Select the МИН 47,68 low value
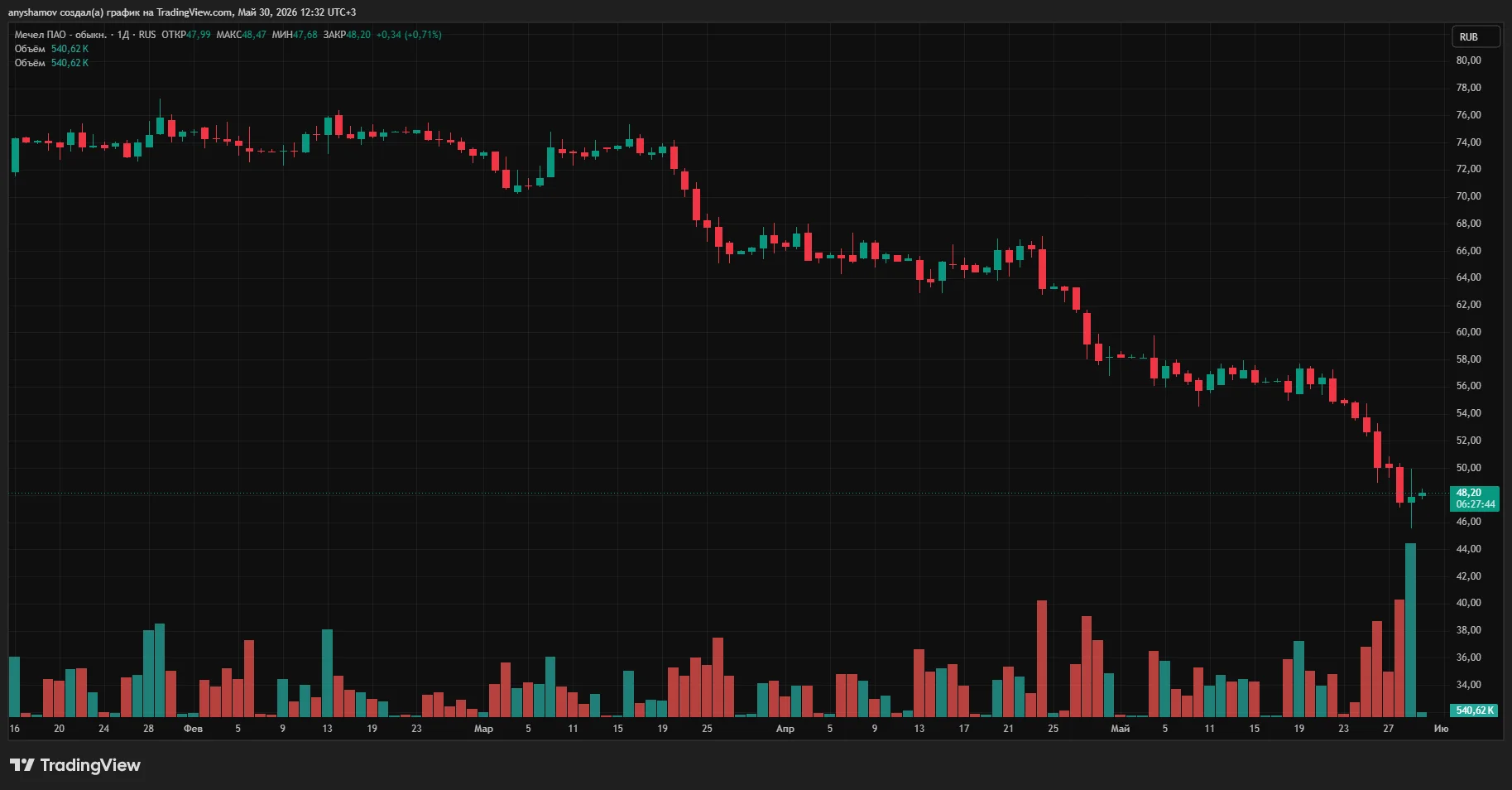The image size is (1512, 790). (295, 35)
